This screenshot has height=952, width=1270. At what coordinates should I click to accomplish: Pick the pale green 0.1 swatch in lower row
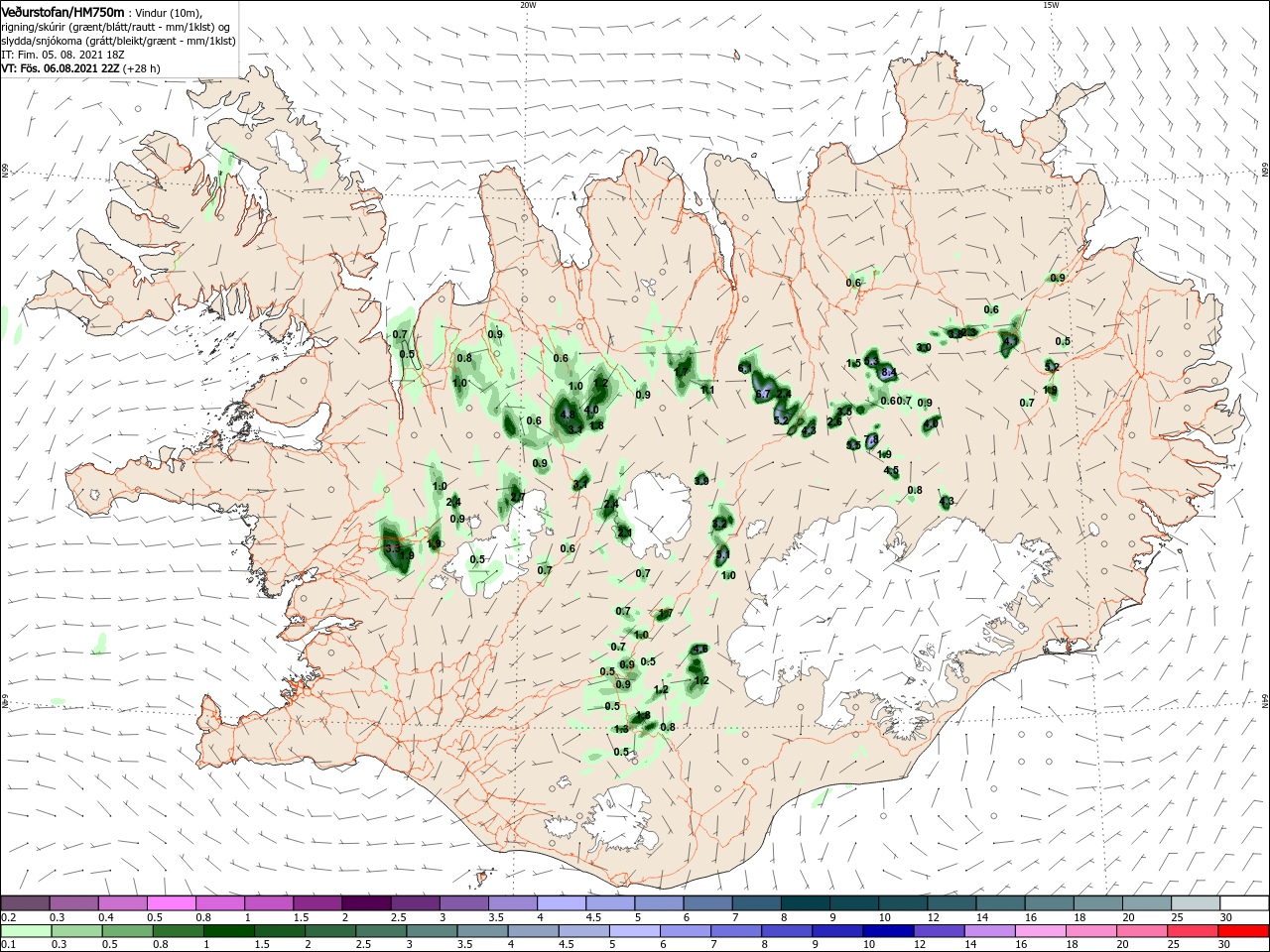[x=25, y=931]
